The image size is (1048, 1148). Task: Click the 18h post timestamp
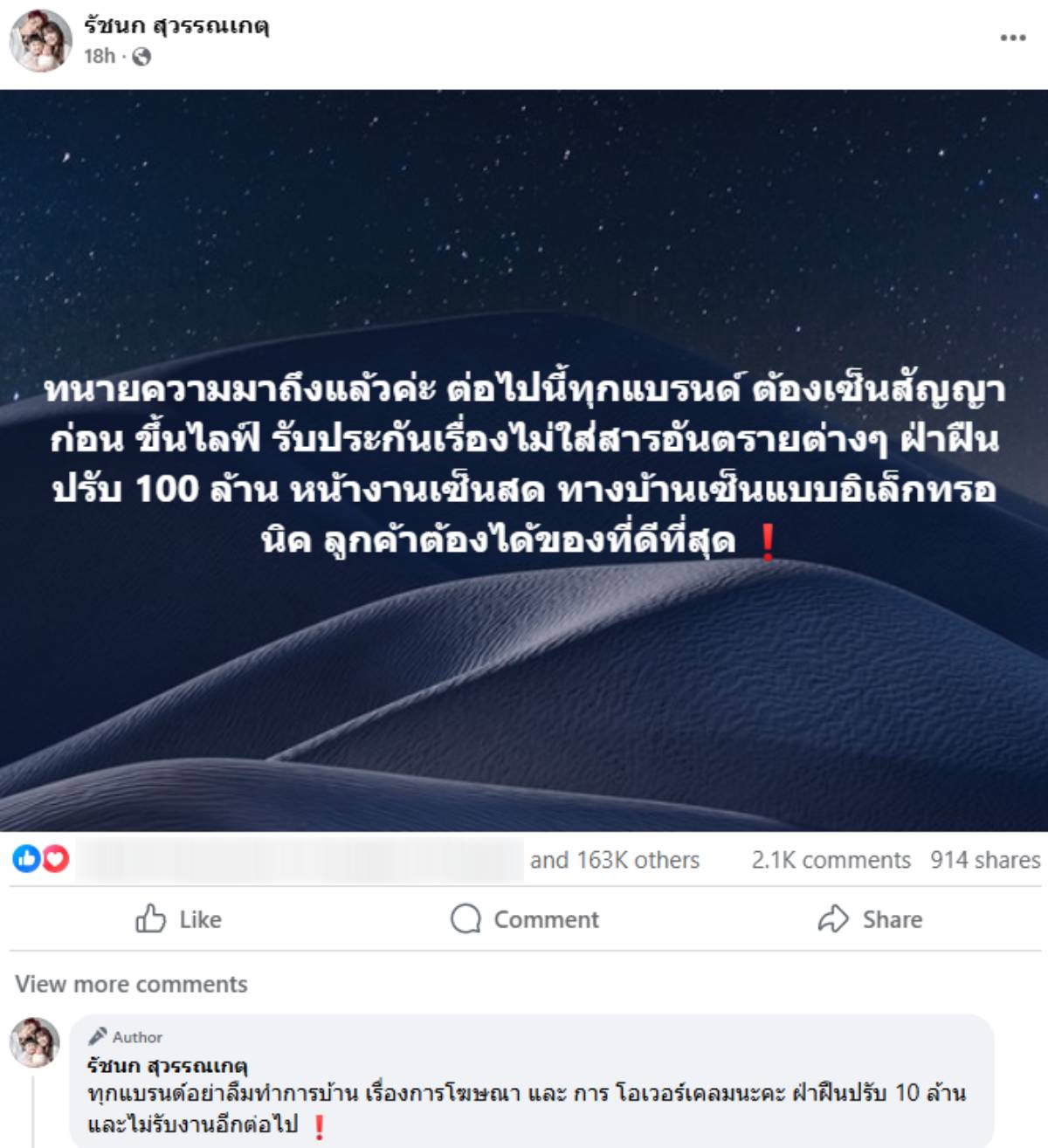click(100, 57)
